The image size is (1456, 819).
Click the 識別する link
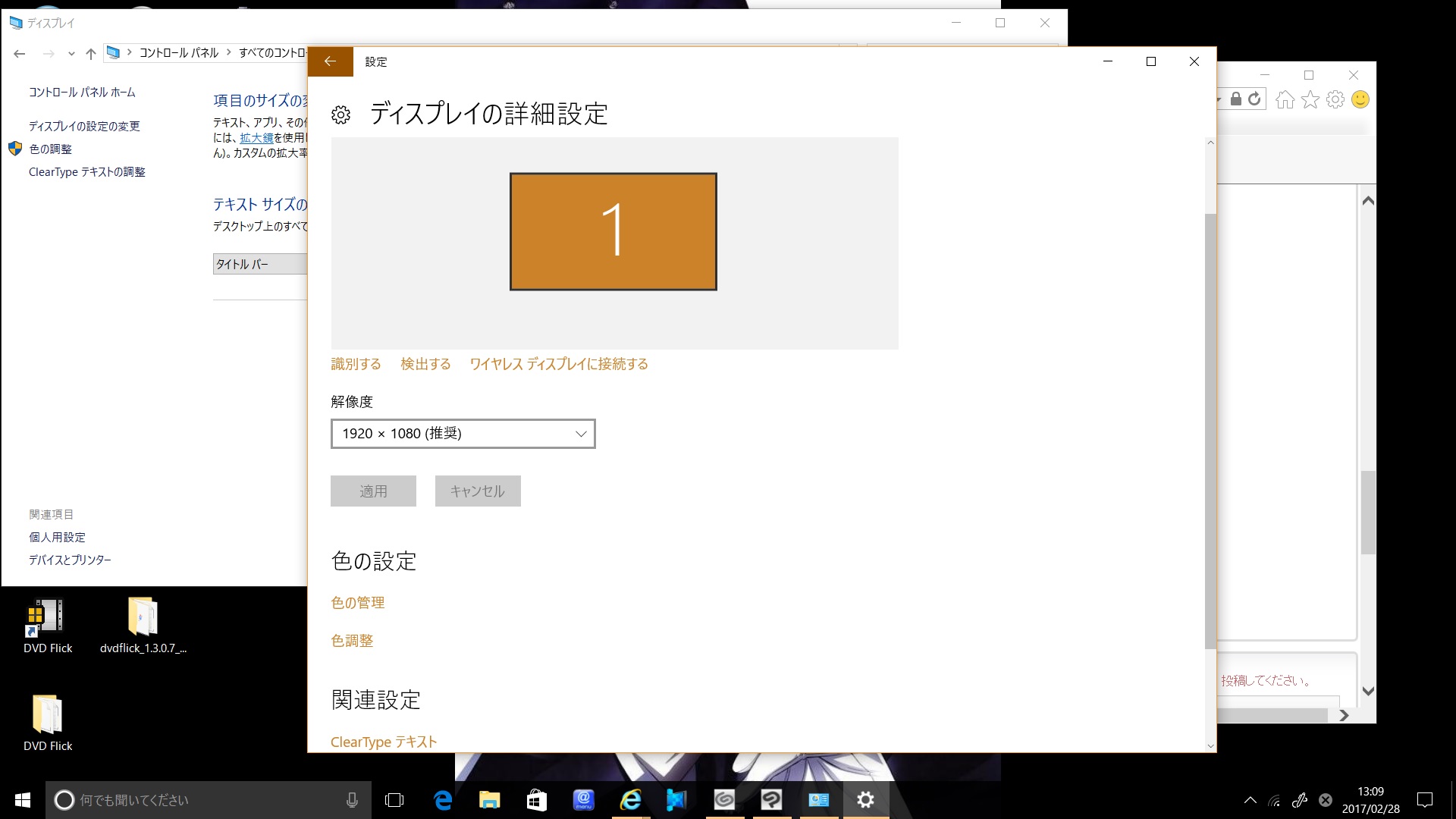coord(356,364)
